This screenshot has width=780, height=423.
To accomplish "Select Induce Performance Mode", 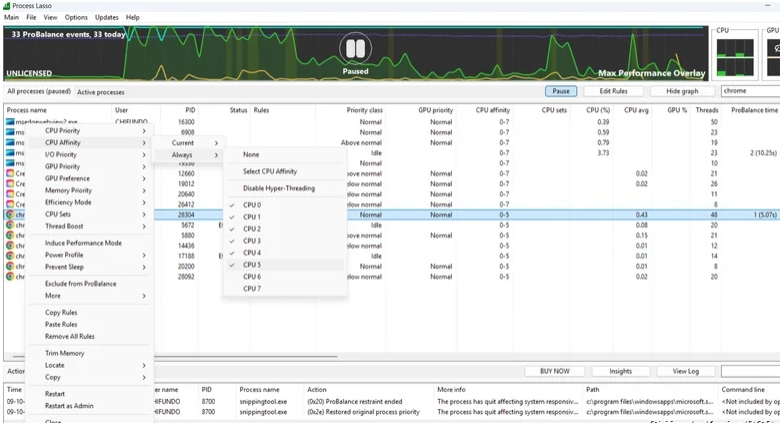I will point(90,243).
